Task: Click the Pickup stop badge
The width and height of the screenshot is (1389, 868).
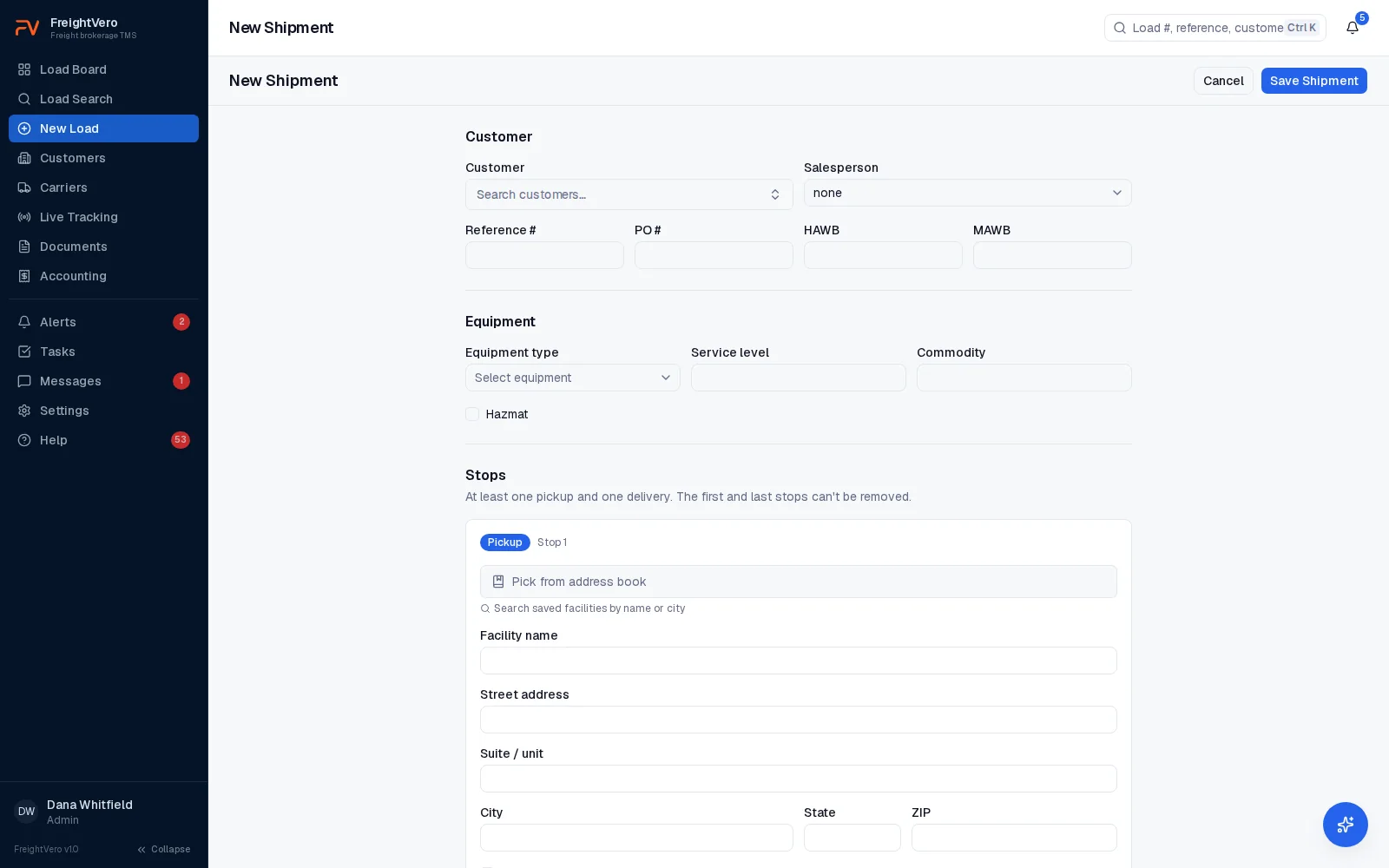Action: [x=505, y=542]
